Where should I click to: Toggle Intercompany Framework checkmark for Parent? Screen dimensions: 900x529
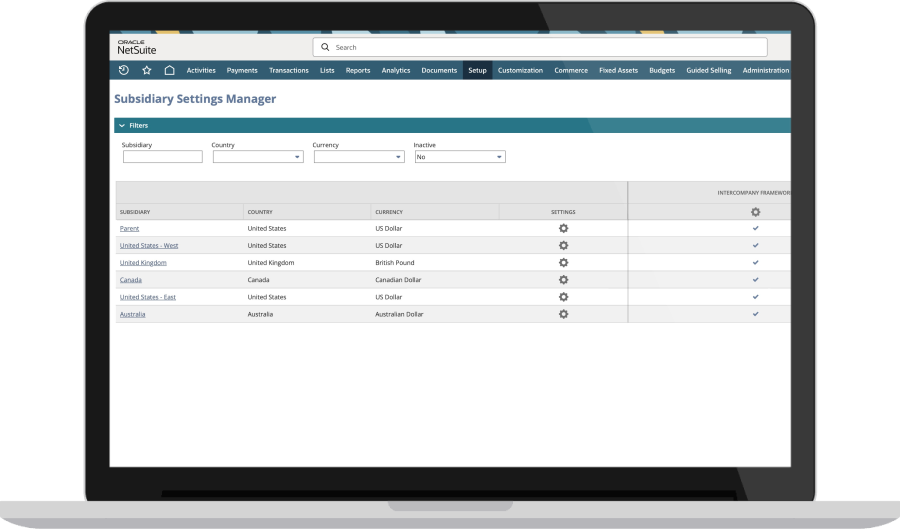[755, 229]
